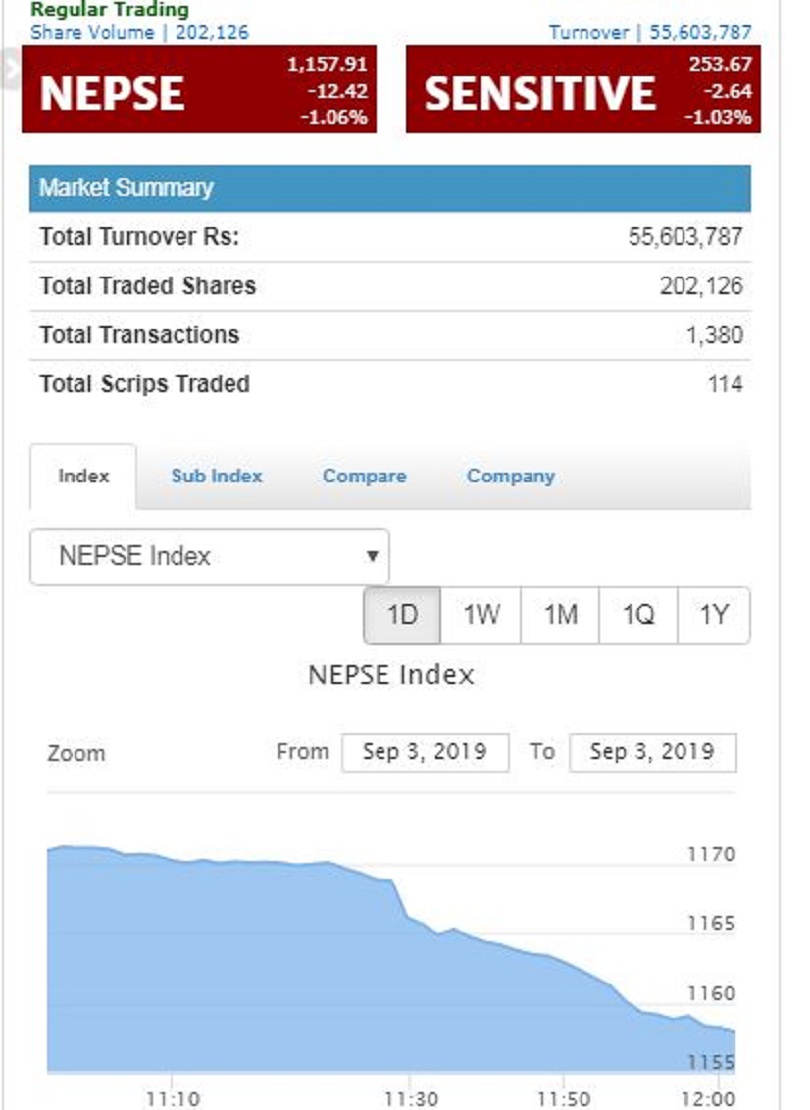
Task: Switch to the Sub Index tab
Action: point(216,476)
